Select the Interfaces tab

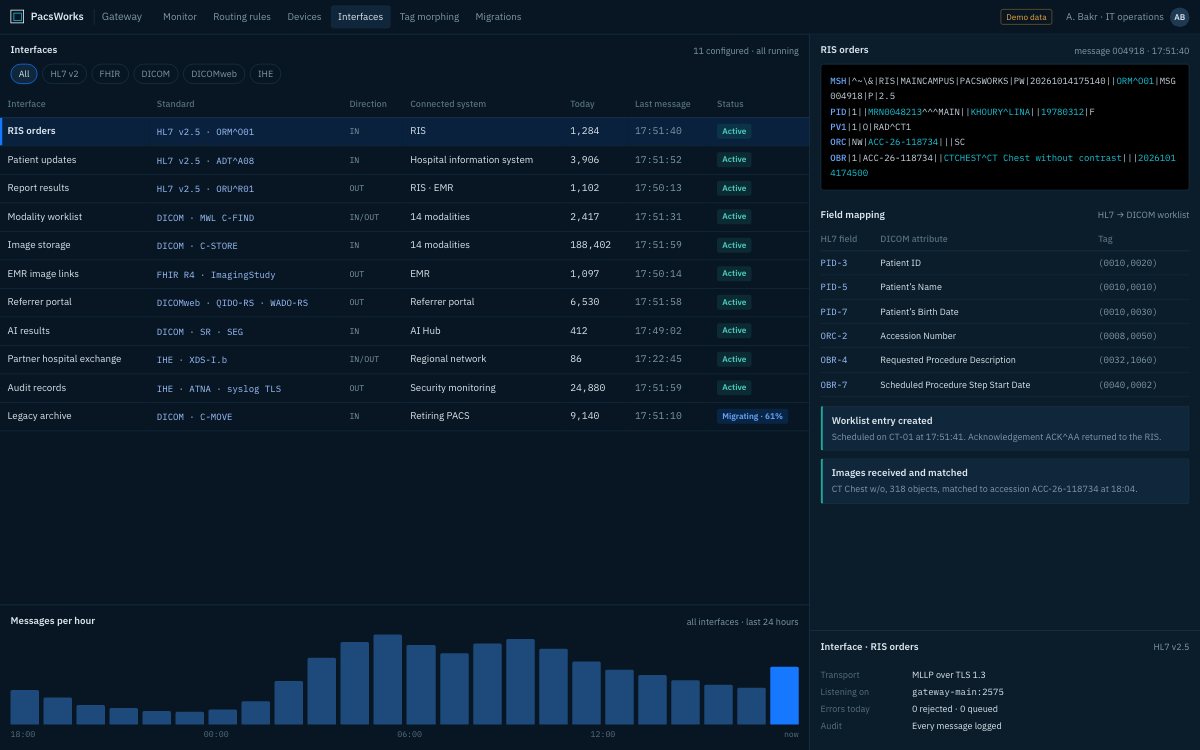tap(360, 16)
